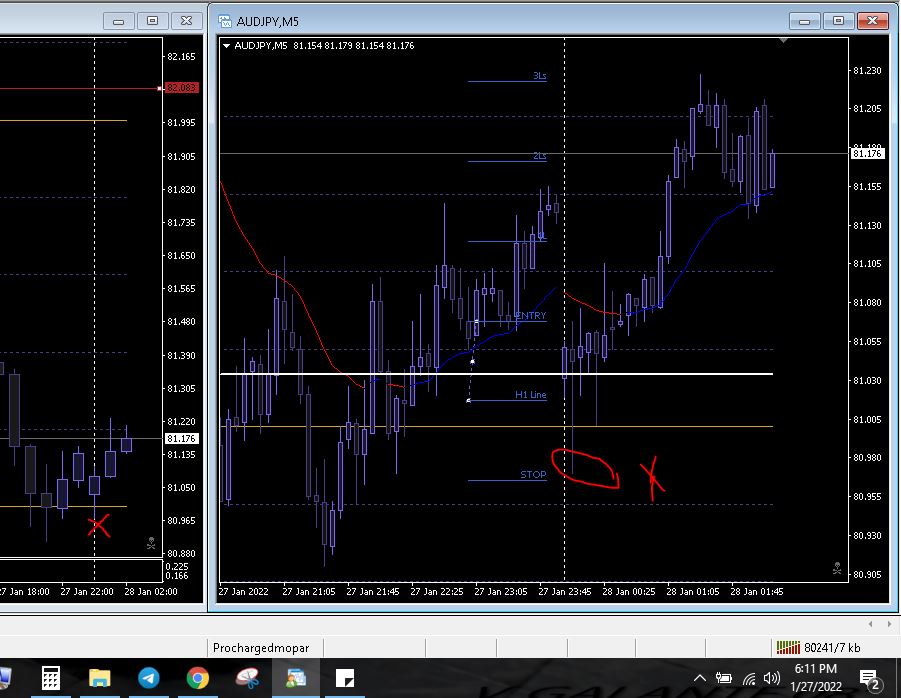901x698 pixels.
Task: Click the connection status bars icon
Action: (788, 647)
